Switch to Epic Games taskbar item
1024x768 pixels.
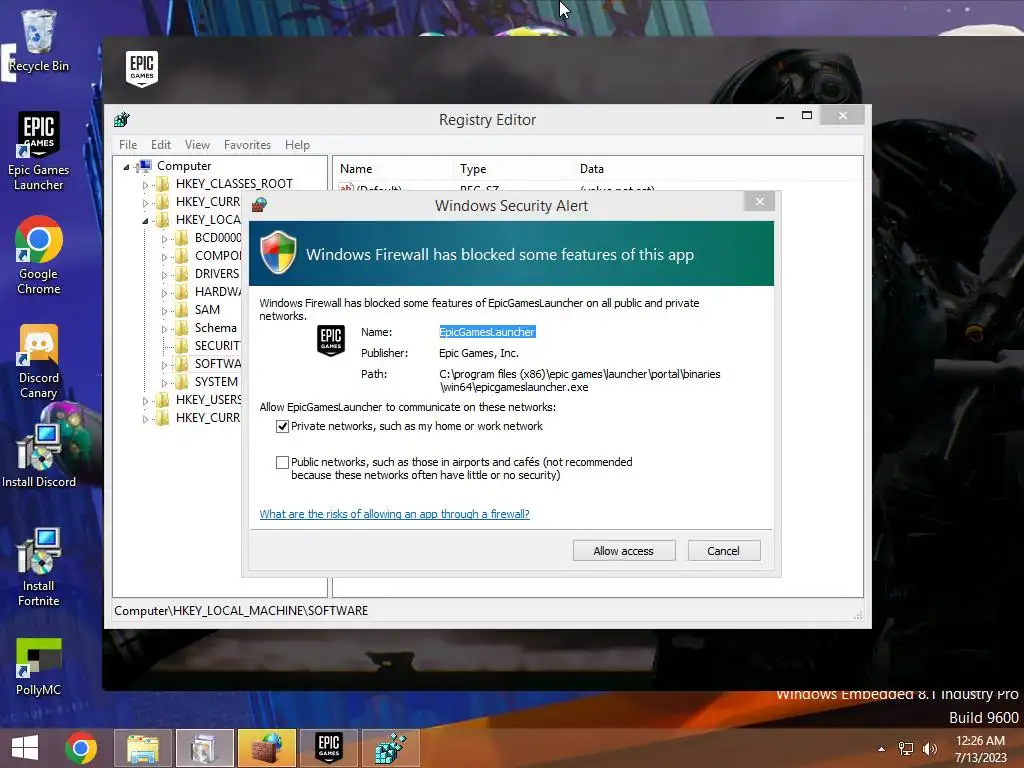click(x=328, y=748)
